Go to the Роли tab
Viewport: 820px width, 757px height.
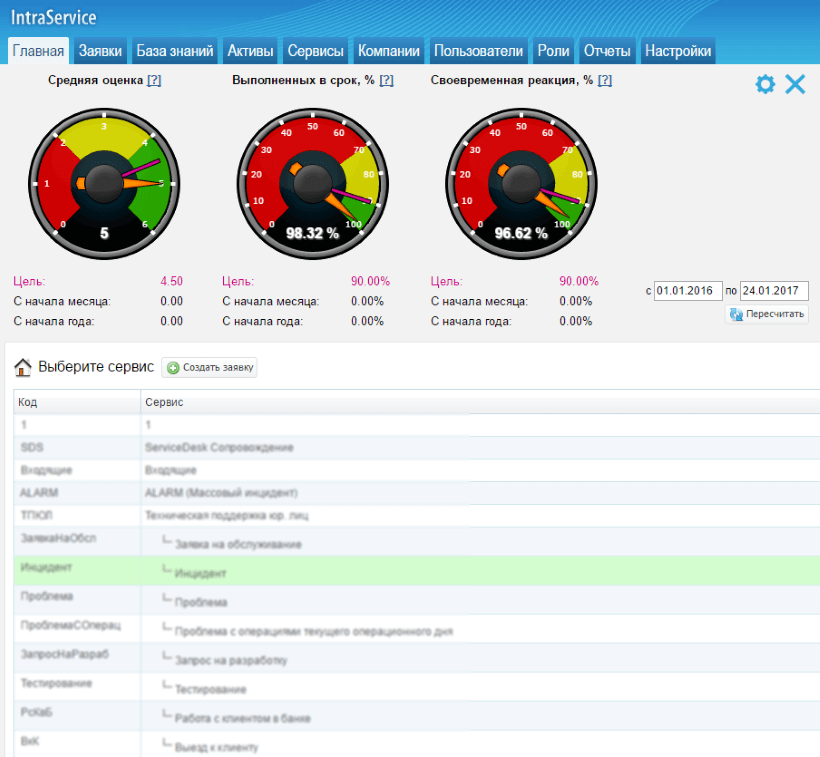pyautogui.click(x=553, y=51)
